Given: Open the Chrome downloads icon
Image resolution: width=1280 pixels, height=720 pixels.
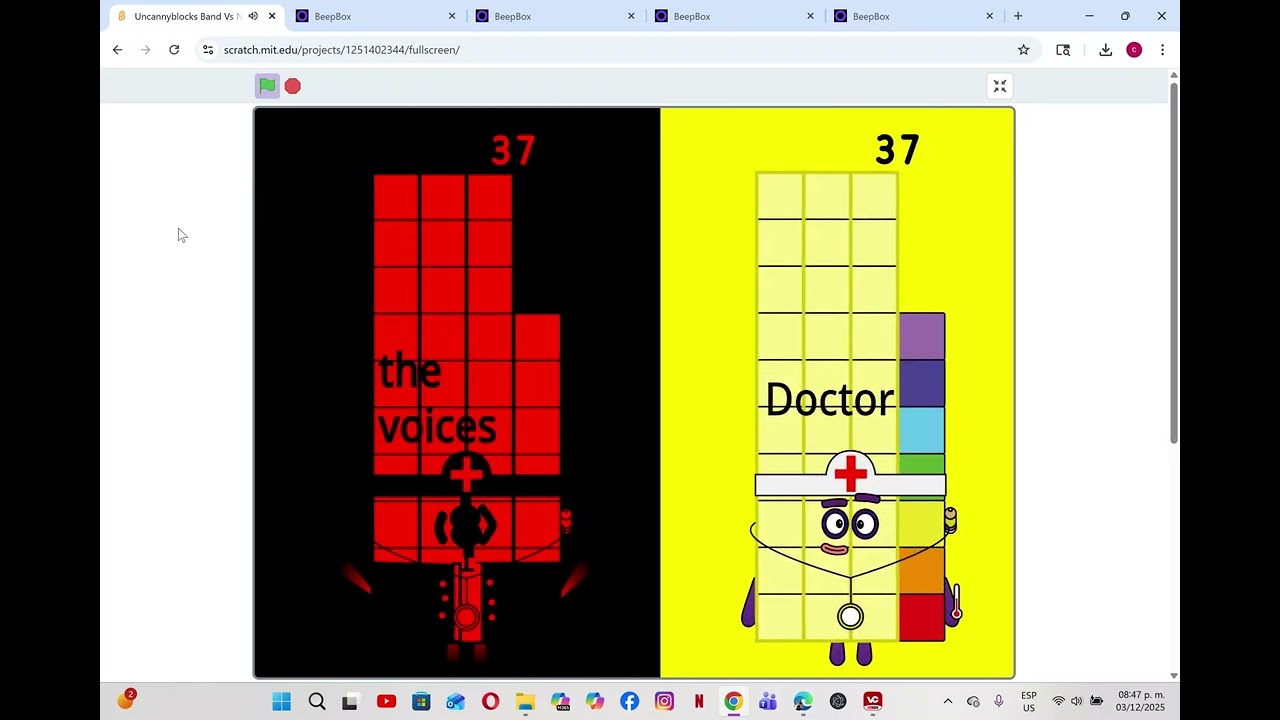Looking at the screenshot, I should (x=1106, y=50).
